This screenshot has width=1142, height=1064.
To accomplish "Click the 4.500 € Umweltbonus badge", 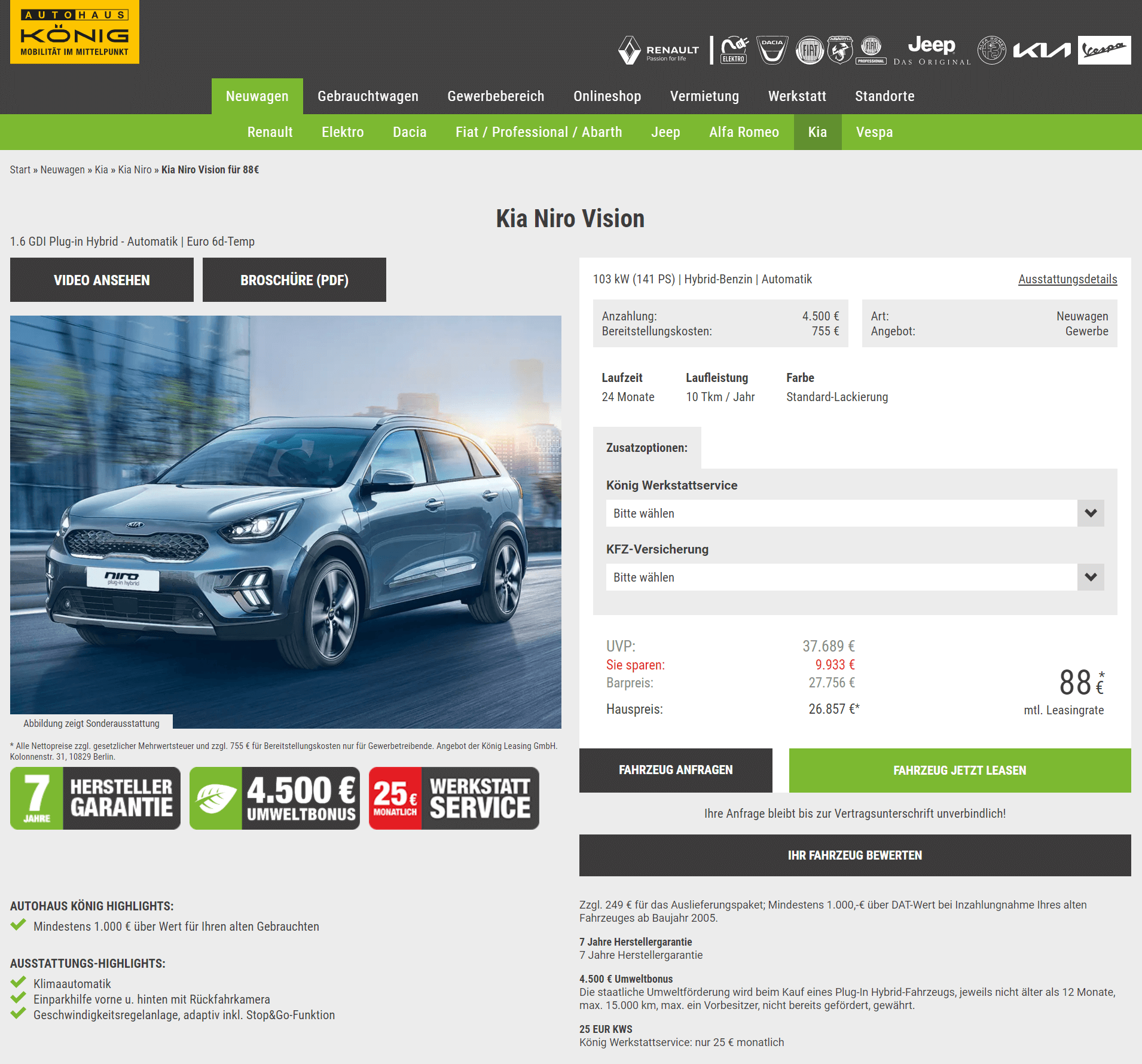I will tap(274, 798).
